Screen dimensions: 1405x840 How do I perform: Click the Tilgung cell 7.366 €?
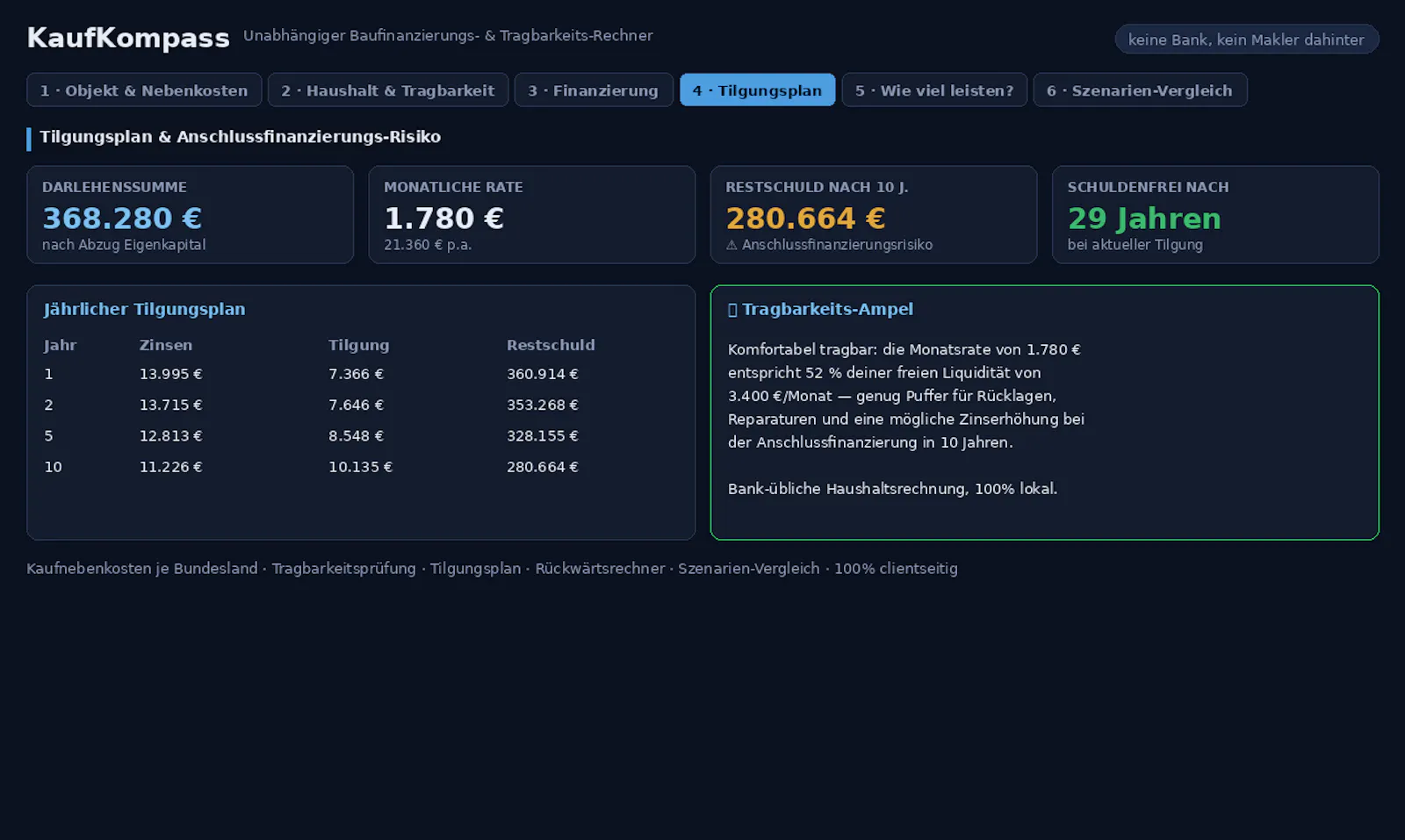point(356,374)
